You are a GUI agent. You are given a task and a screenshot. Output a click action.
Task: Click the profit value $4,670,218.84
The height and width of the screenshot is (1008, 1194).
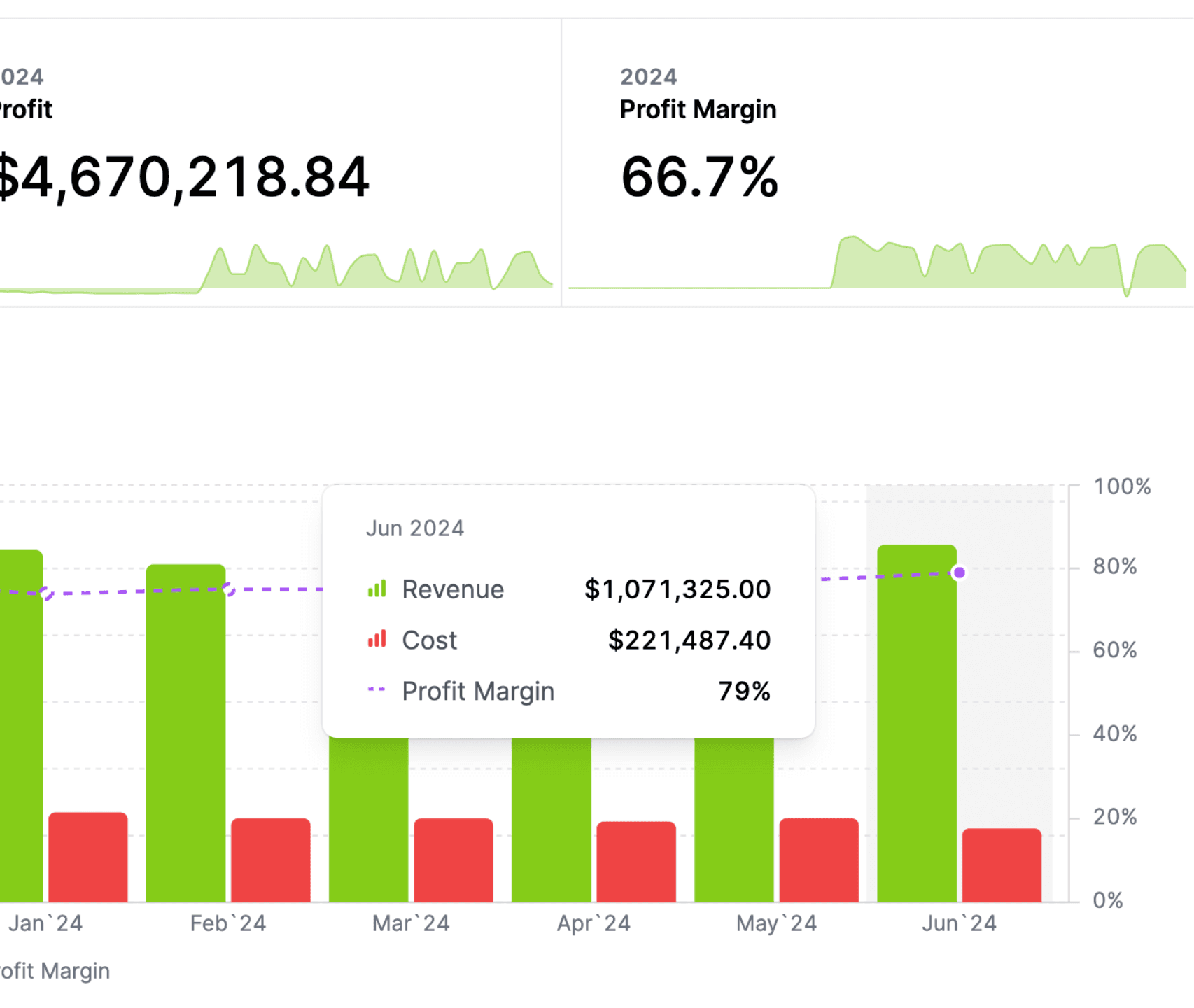coord(183,178)
